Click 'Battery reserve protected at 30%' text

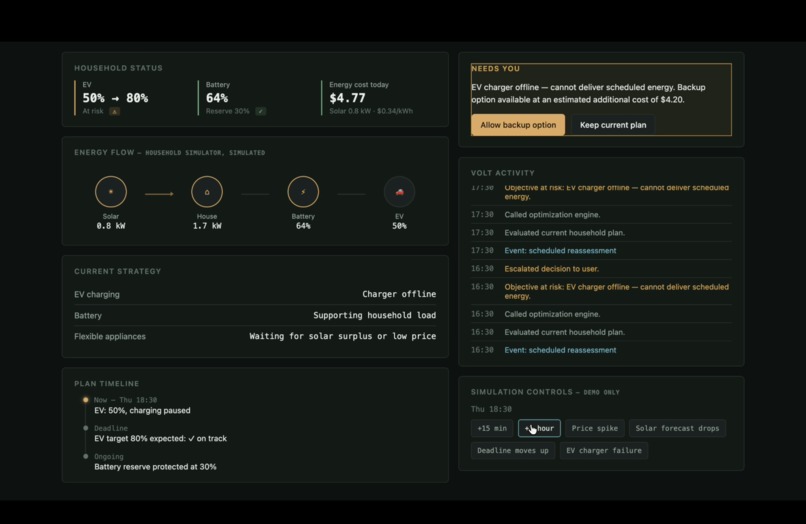coord(155,467)
